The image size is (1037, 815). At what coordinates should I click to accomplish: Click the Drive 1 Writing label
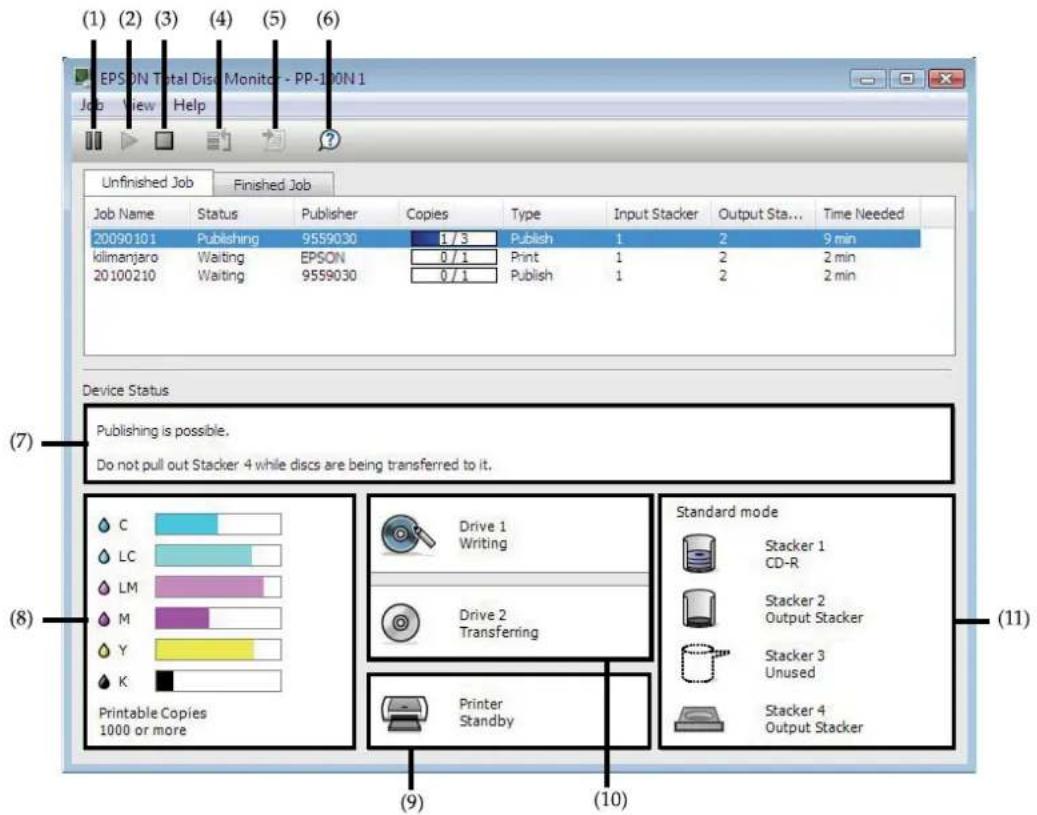click(483, 535)
